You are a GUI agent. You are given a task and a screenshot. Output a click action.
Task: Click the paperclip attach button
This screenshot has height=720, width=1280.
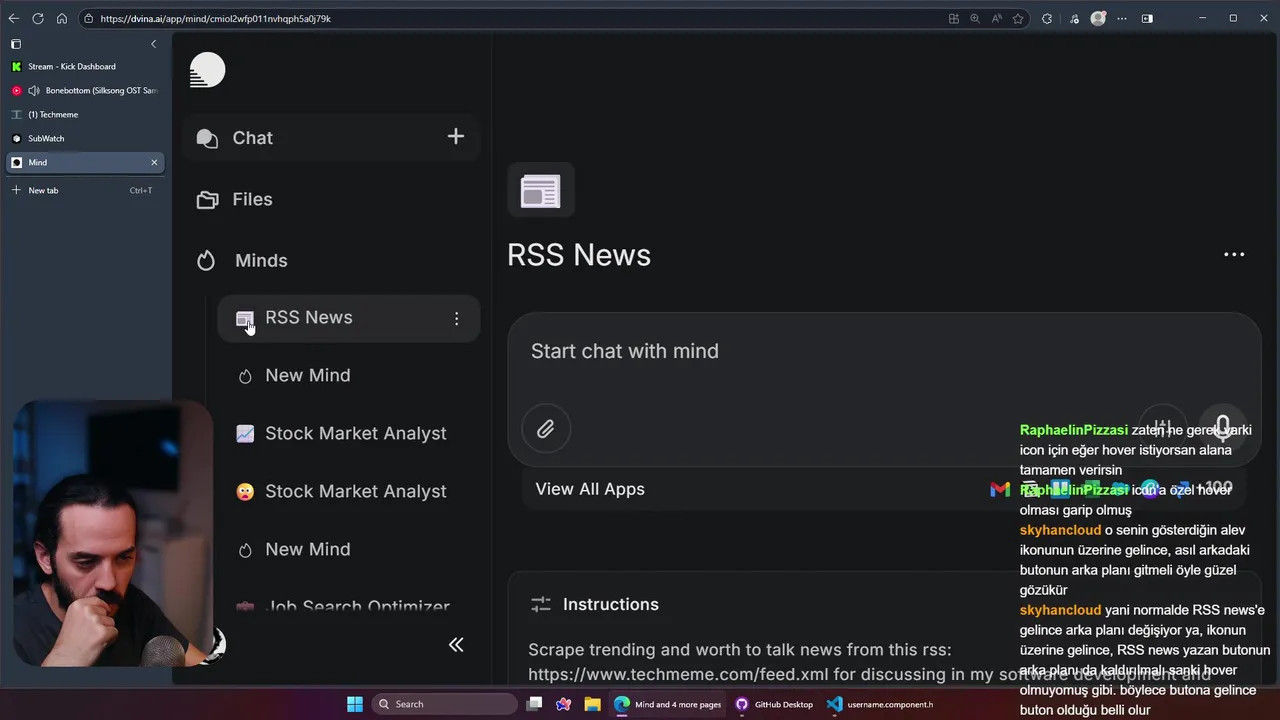coord(546,429)
